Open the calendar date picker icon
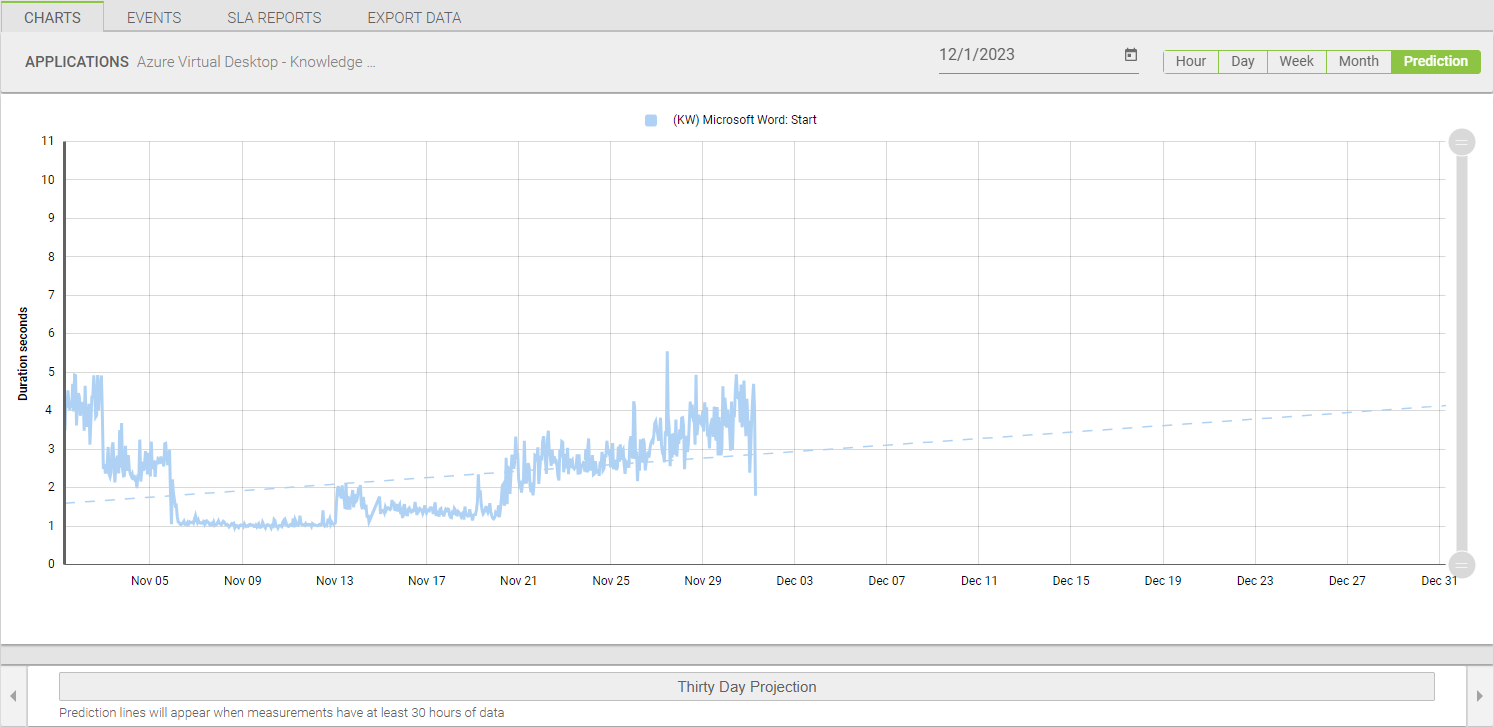This screenshot has height=727, width=1494. (1131, 55)
